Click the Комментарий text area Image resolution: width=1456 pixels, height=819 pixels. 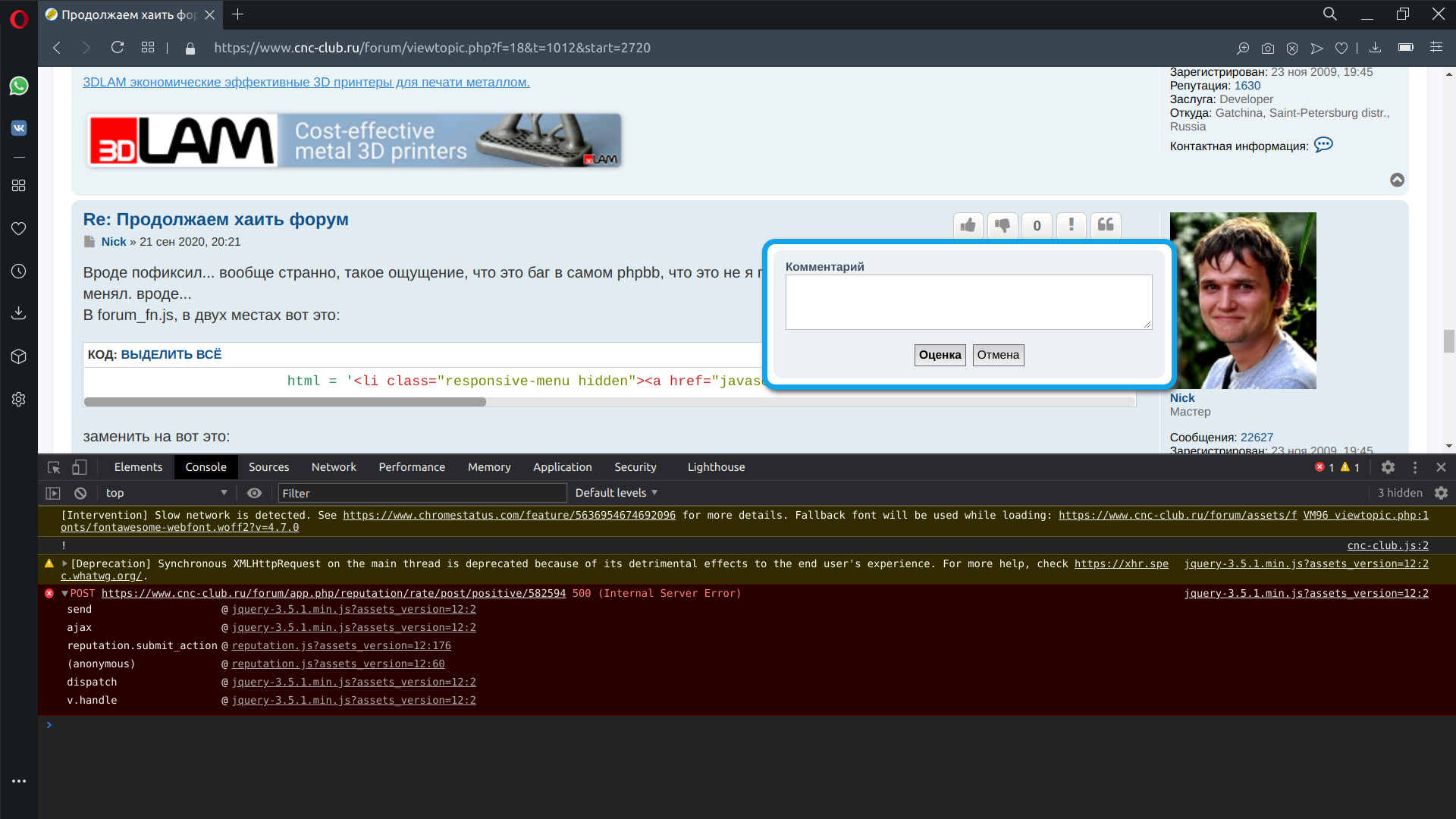[968, 302]
